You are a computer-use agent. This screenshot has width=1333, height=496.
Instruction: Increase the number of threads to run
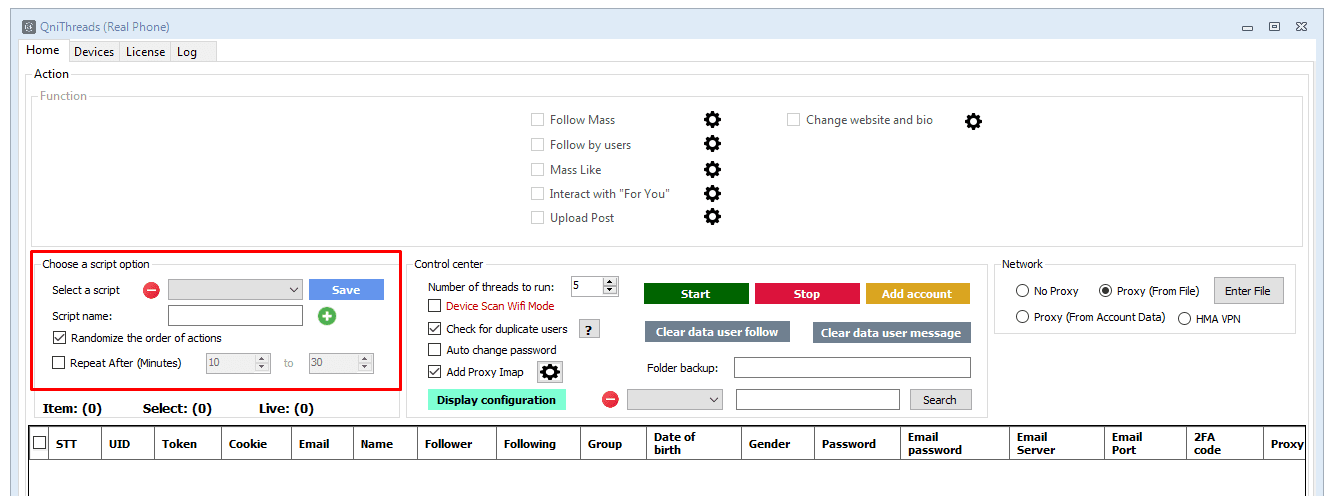610,282
